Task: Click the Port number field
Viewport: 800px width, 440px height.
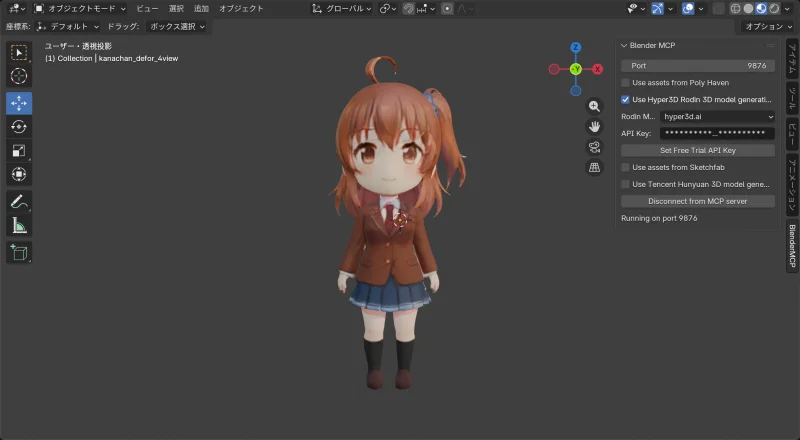Action: point(697,65)
